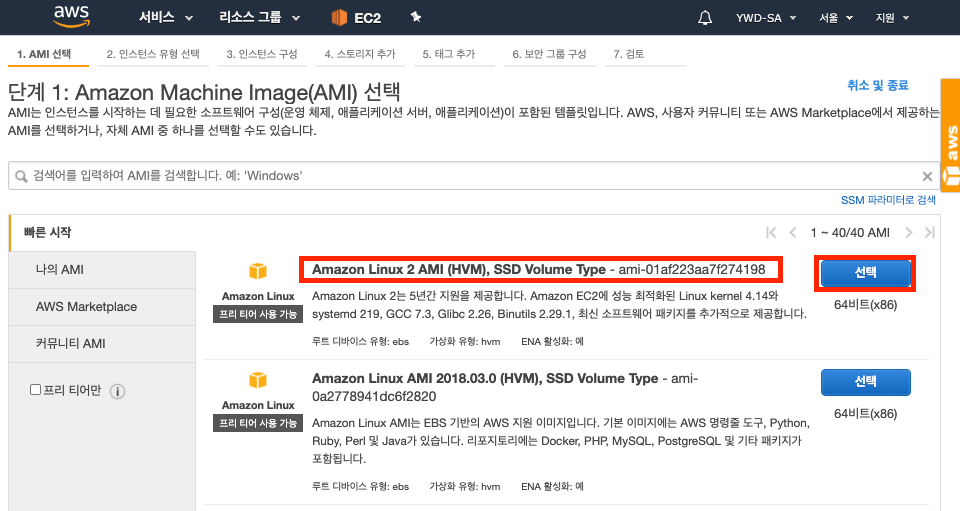960x511 pixels.
Task: Focus the AMI search input field
Action: pyautogui.click(x=474, y=176)
